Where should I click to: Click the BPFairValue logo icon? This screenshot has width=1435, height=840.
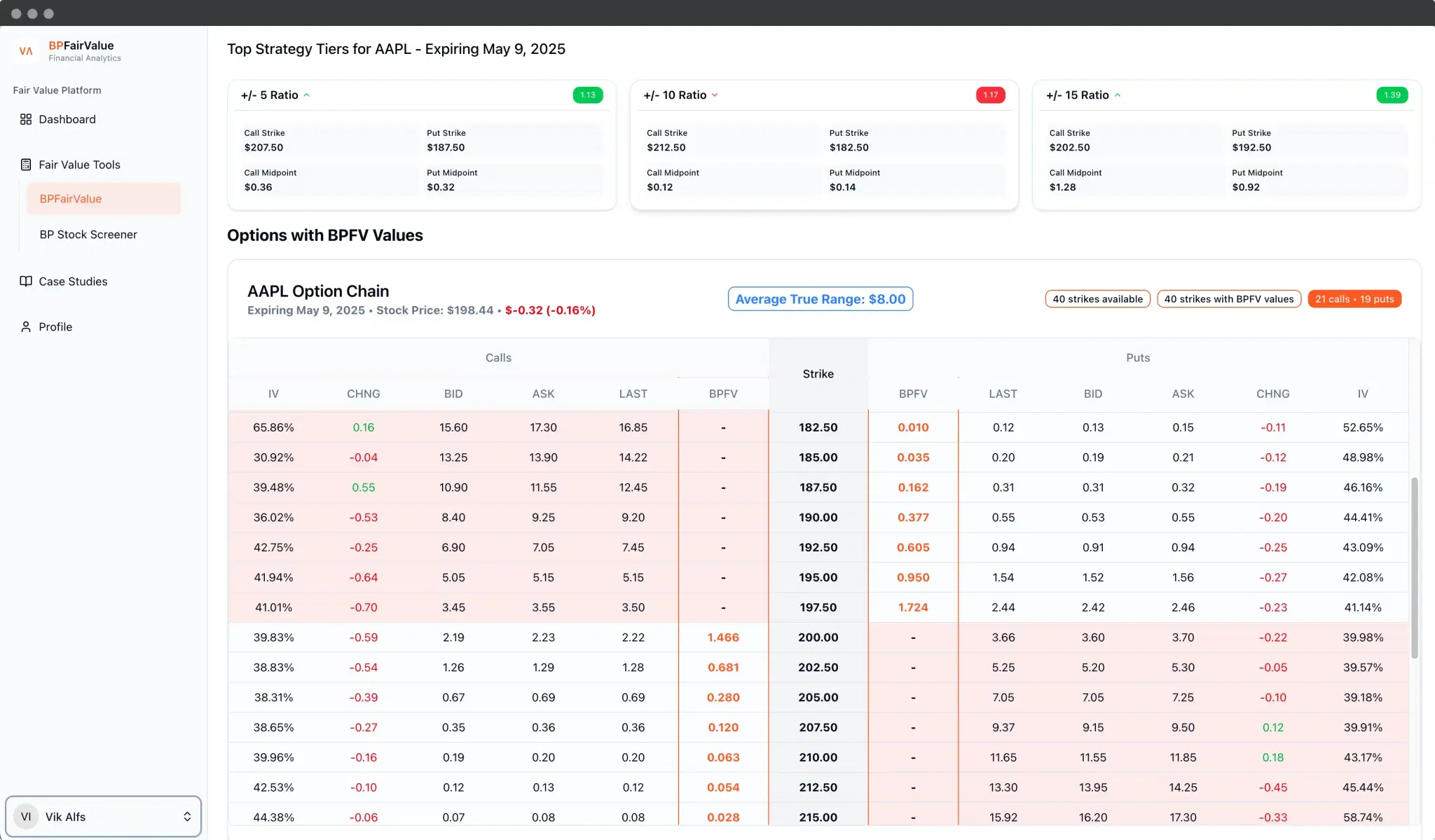tap(26, 51)
